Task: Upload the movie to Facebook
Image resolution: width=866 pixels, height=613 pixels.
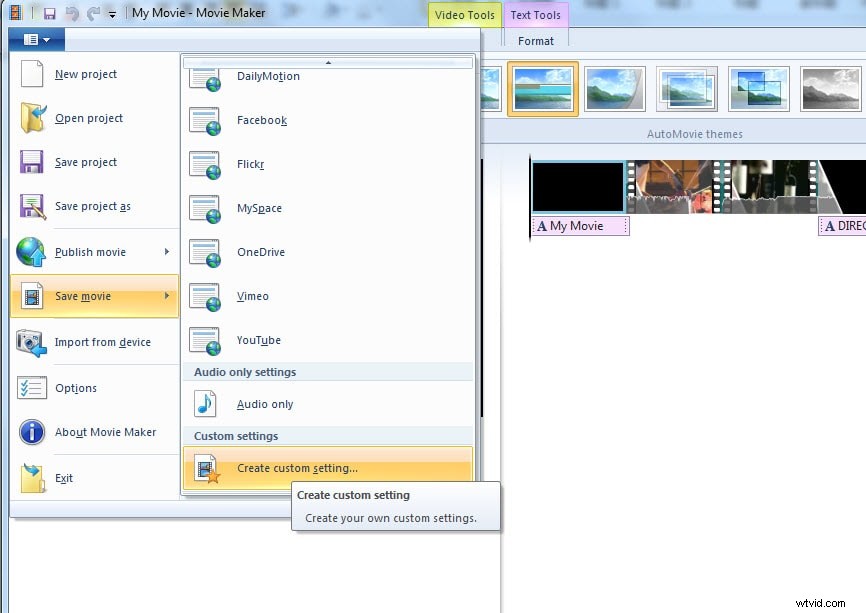Action: click(x=262, y=120)
